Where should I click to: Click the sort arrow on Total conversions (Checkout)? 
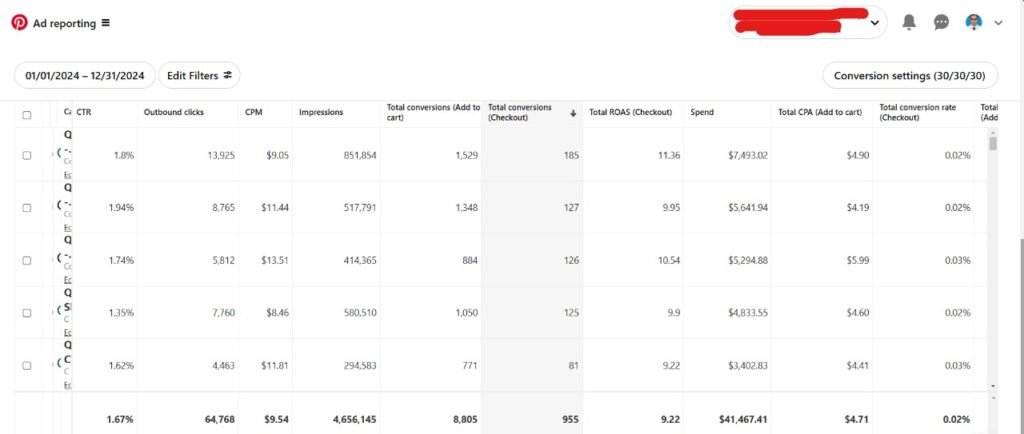coord(573,113)
